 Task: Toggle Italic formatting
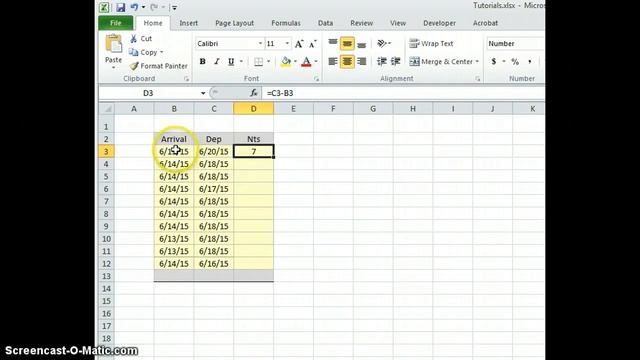(216, 62)
